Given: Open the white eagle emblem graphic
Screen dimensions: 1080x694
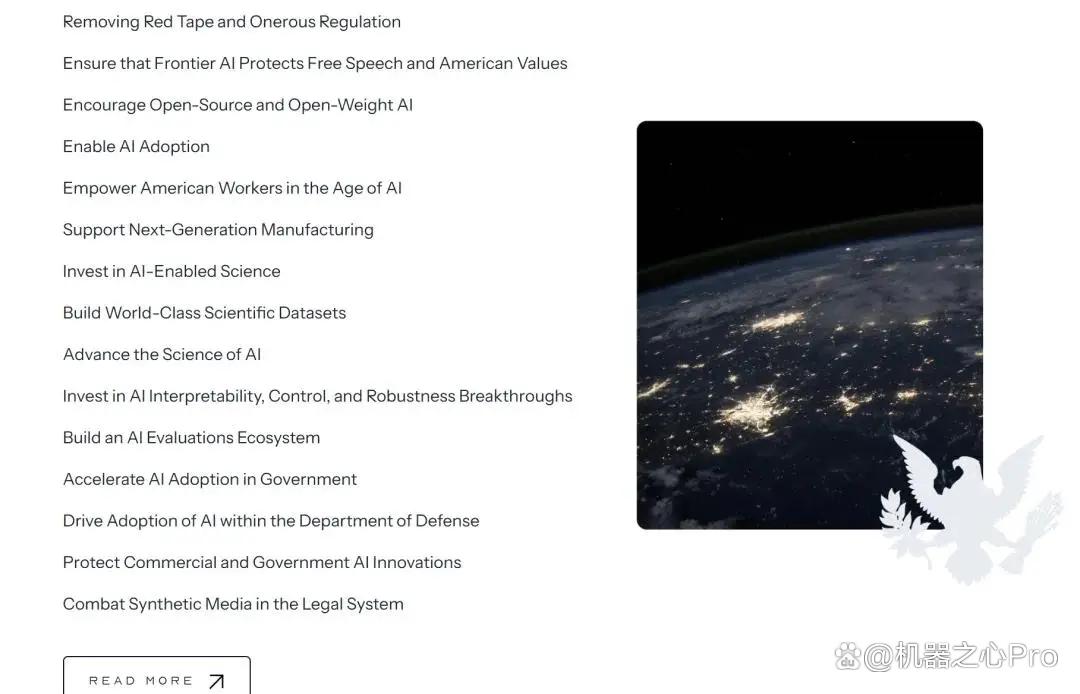Looking at the screenshot, I should [971, 509].
